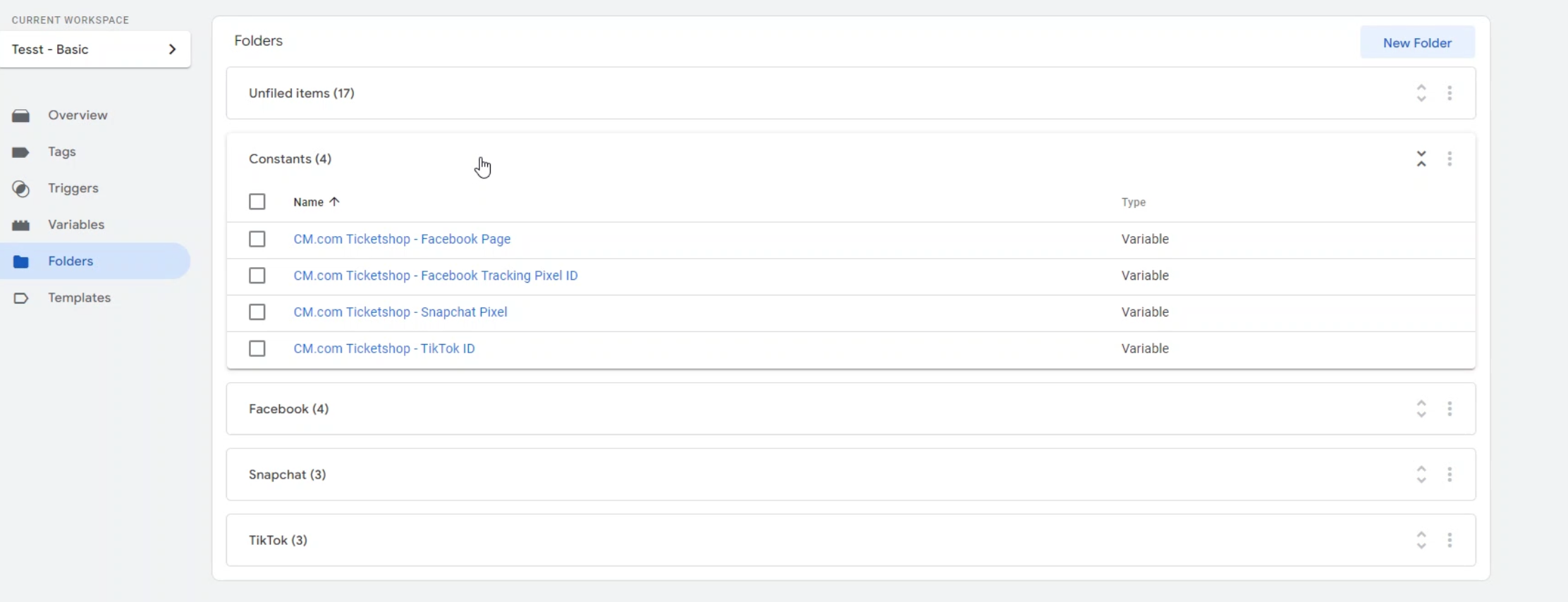Collapse the Constants folder using its arrows
1568x602 pixels.
[1421, 159]
